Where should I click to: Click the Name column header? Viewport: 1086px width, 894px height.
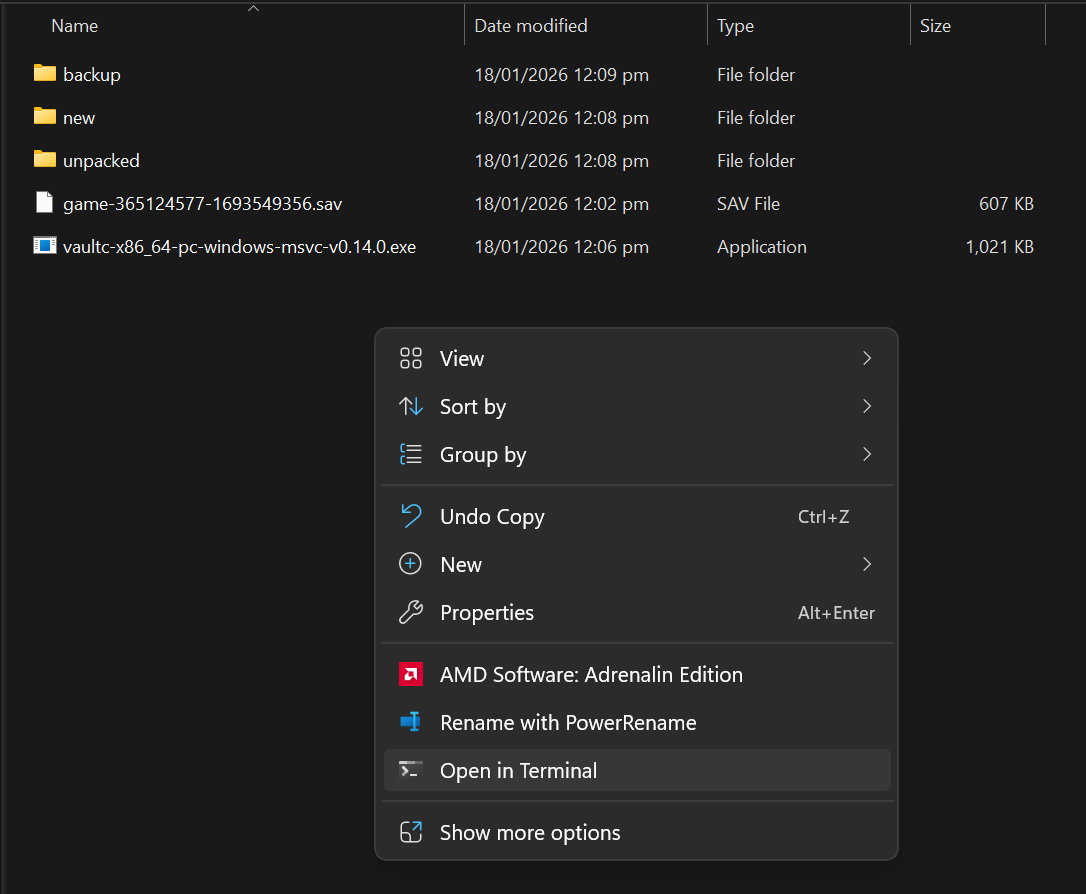[x=74, y=26]
